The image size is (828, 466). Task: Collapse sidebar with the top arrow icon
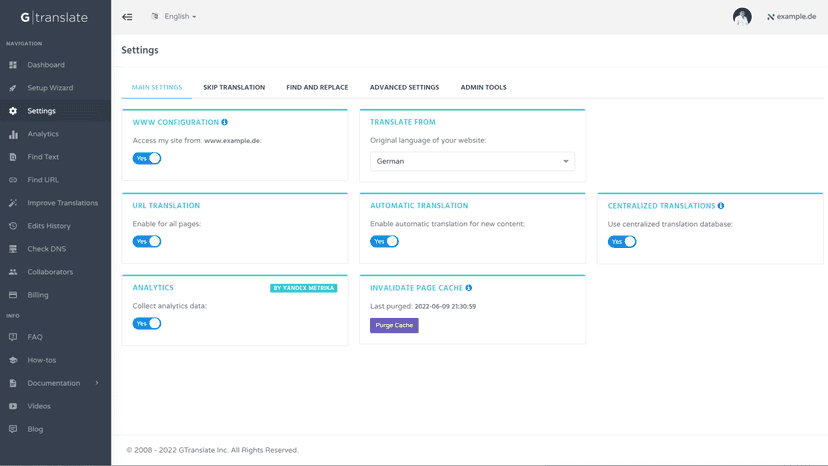click(127, 17)
